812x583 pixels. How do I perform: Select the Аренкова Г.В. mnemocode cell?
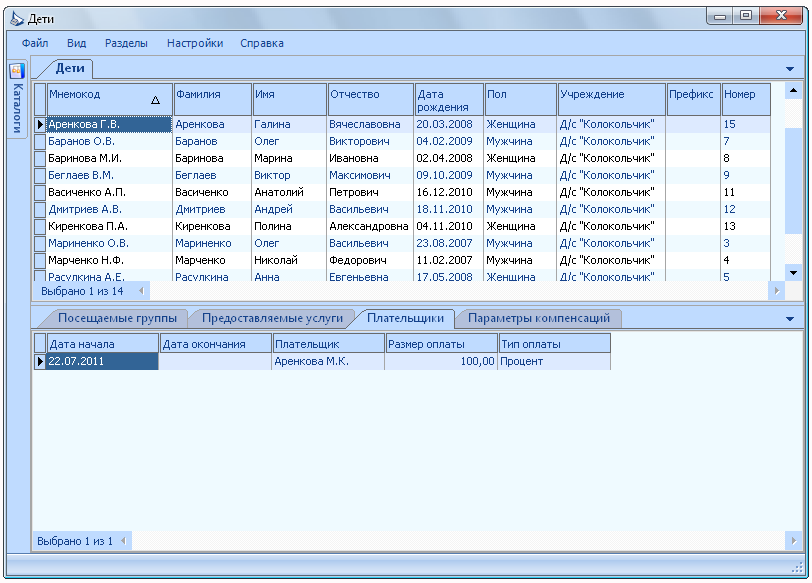(109, 124)
